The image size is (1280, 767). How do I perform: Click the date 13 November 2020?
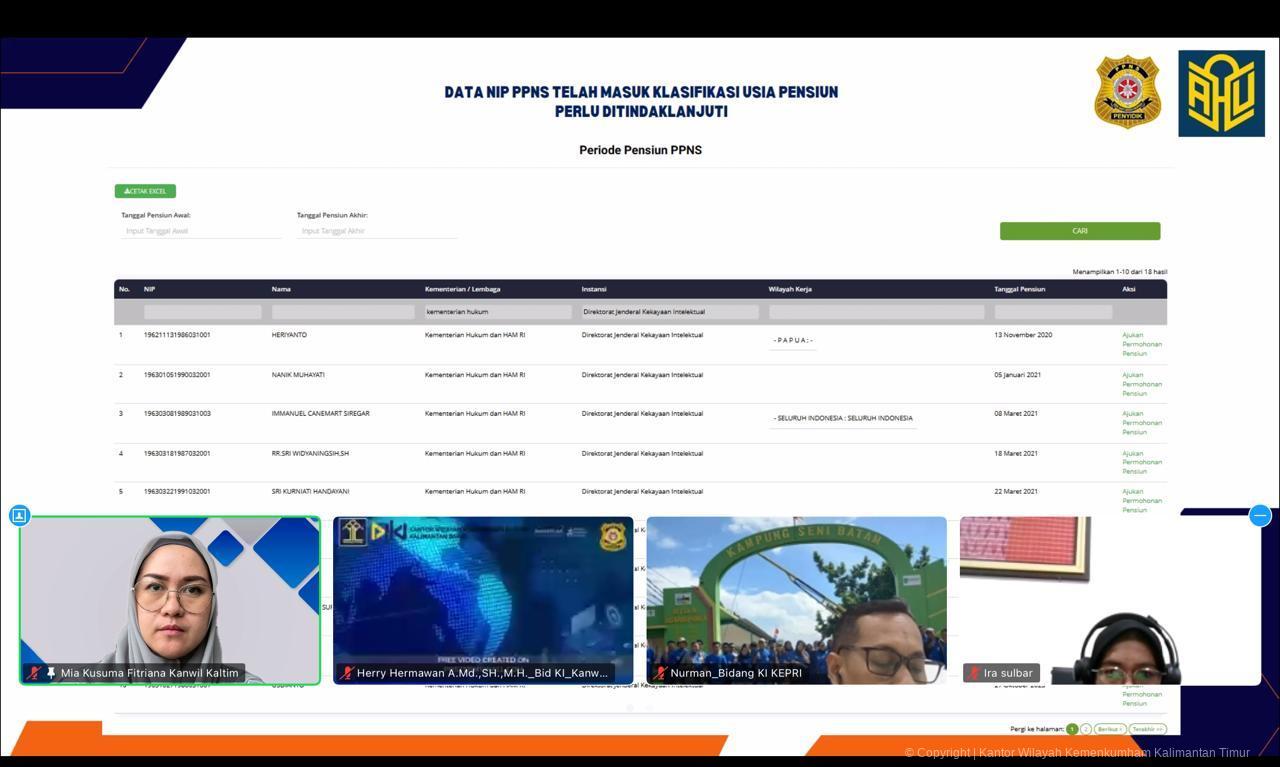(x=1023, y=335)
